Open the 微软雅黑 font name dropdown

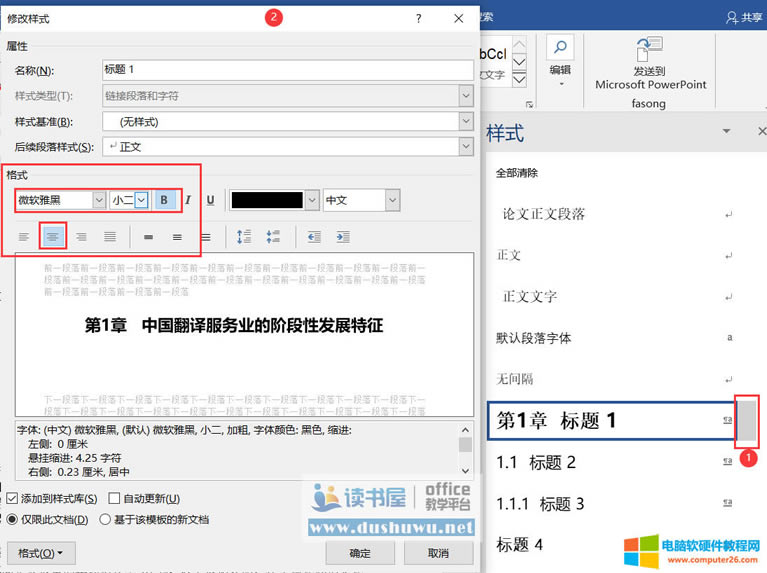coord(98,200)
